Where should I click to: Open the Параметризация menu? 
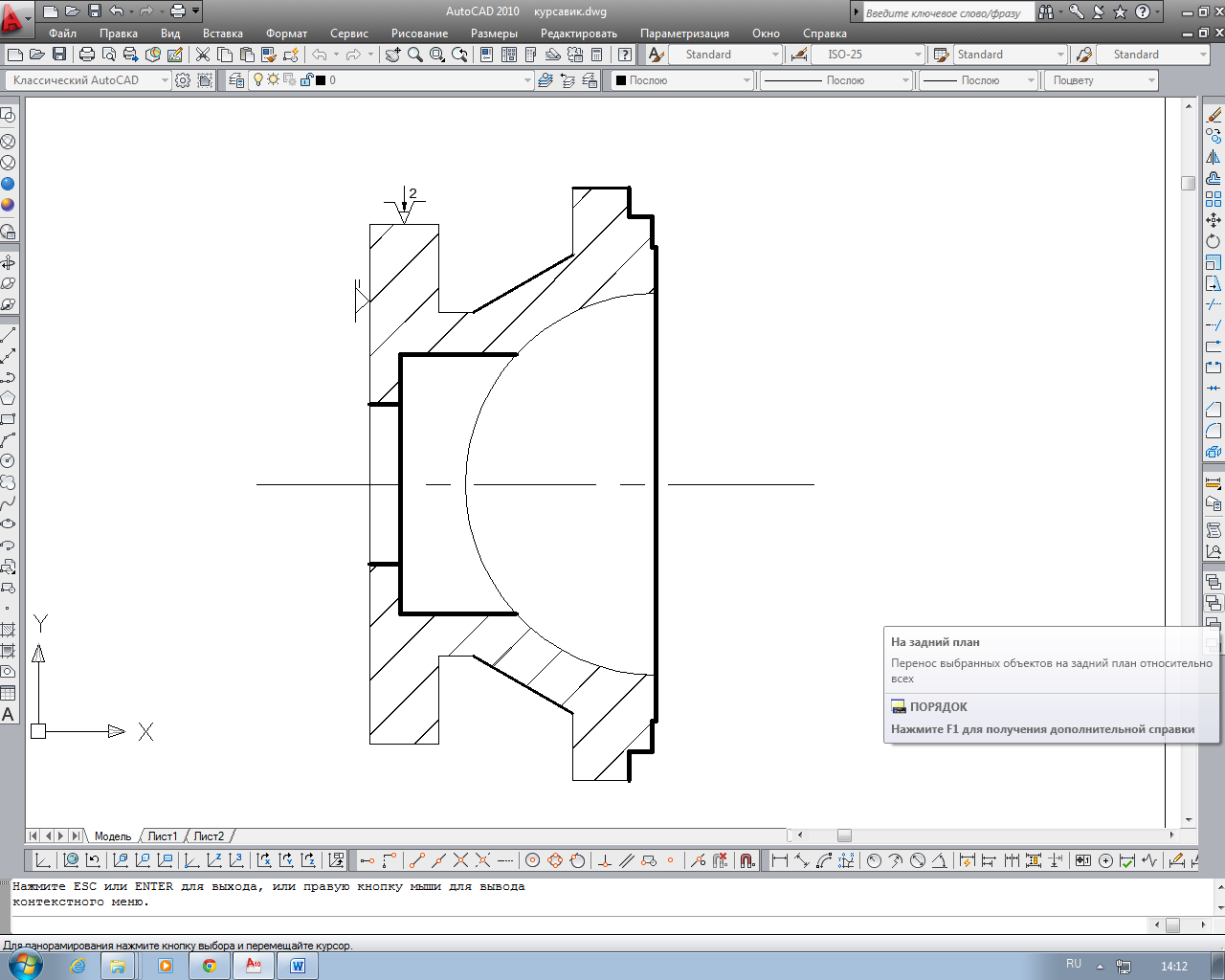coord(684,33)
